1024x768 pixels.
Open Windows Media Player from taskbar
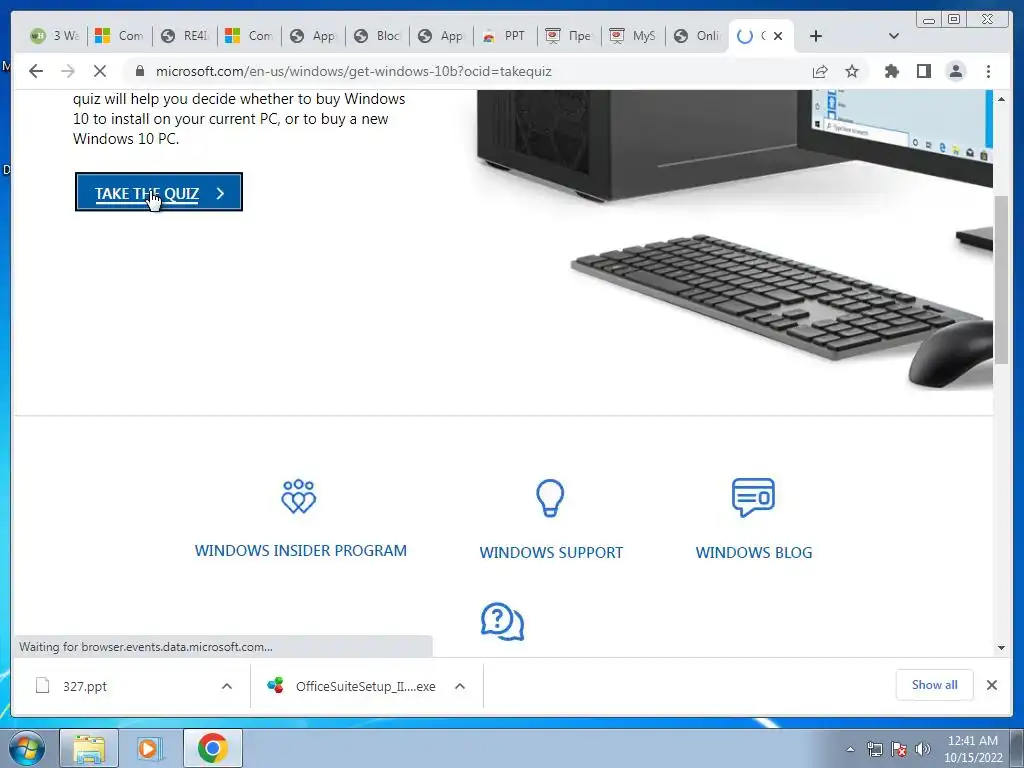149,748
